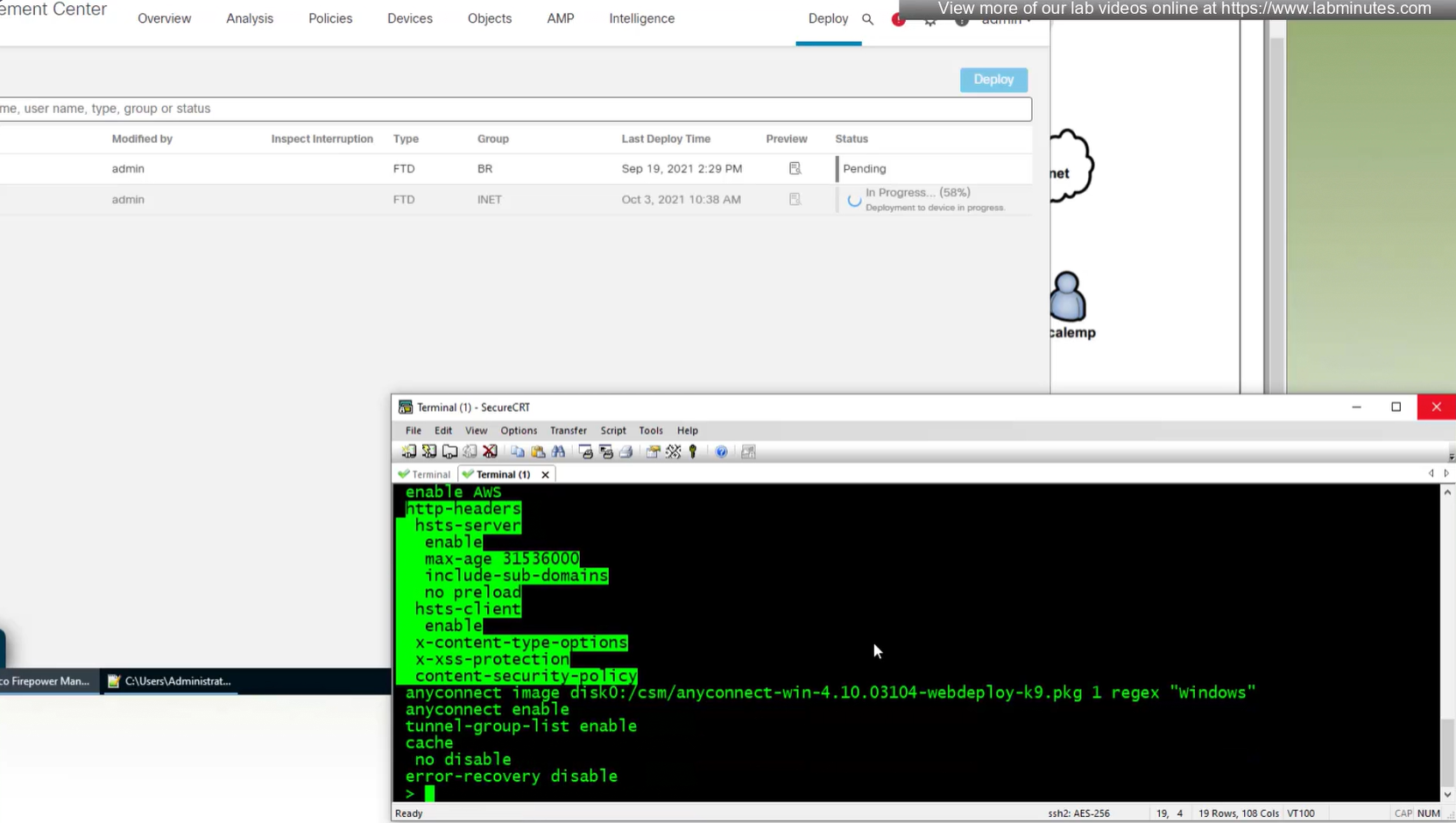Click the blue Help question mark icon
1456x823 pixels.
[x=721, y=451]
